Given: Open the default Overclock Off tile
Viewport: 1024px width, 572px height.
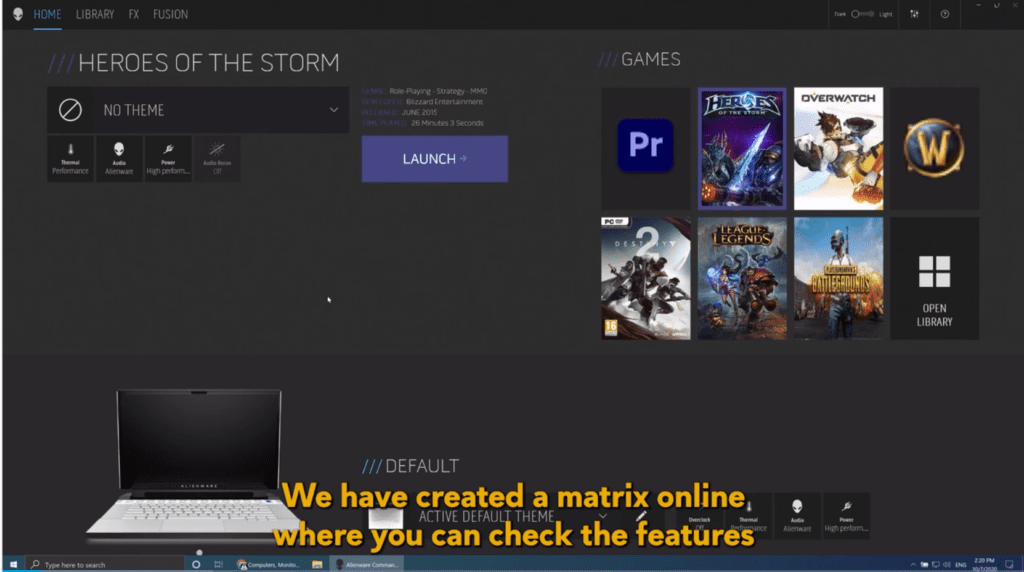Looking at the screenshot, I should (699, 515).
